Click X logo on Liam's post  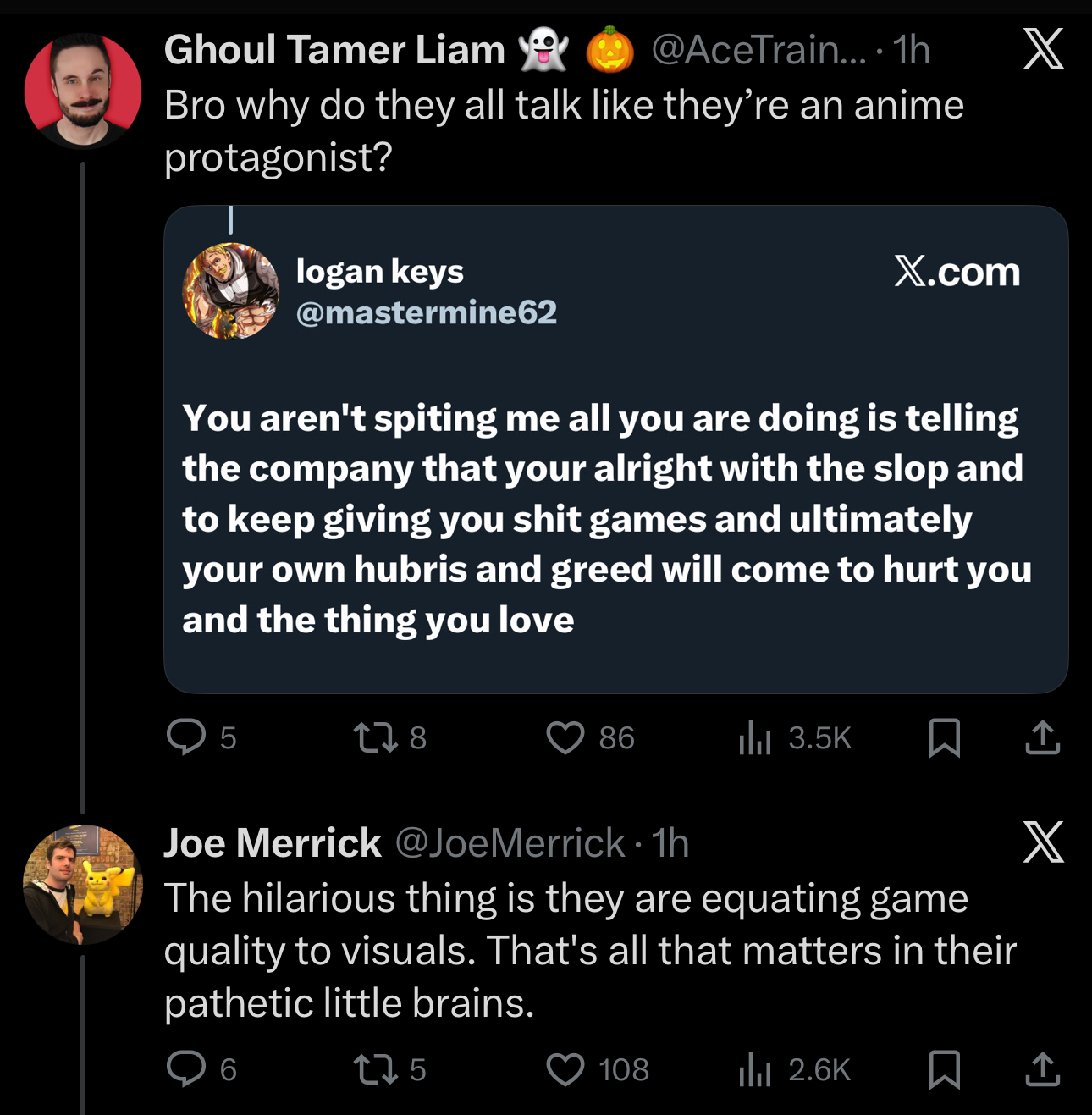click(x=1043, y=49)
